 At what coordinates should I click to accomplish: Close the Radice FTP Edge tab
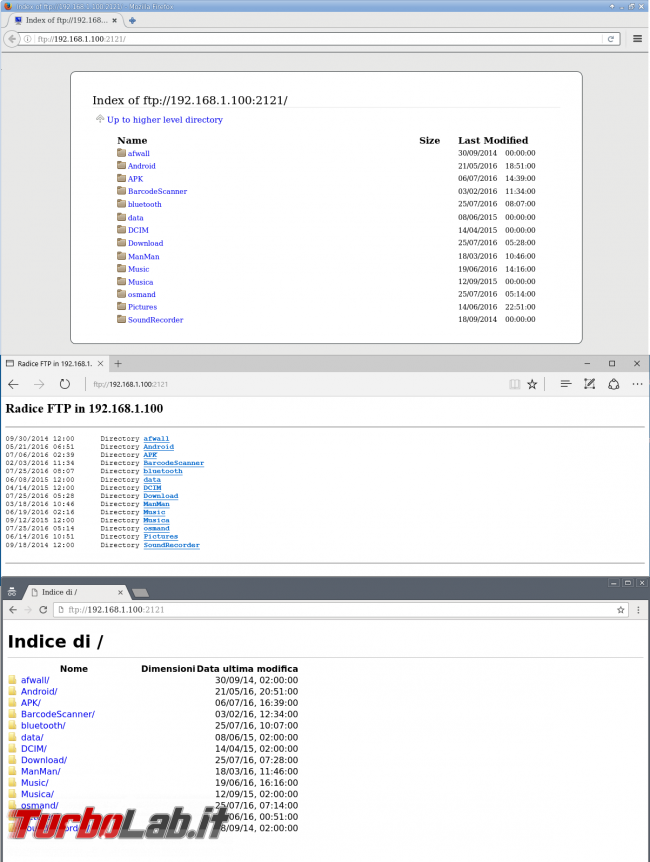point(100,363)
